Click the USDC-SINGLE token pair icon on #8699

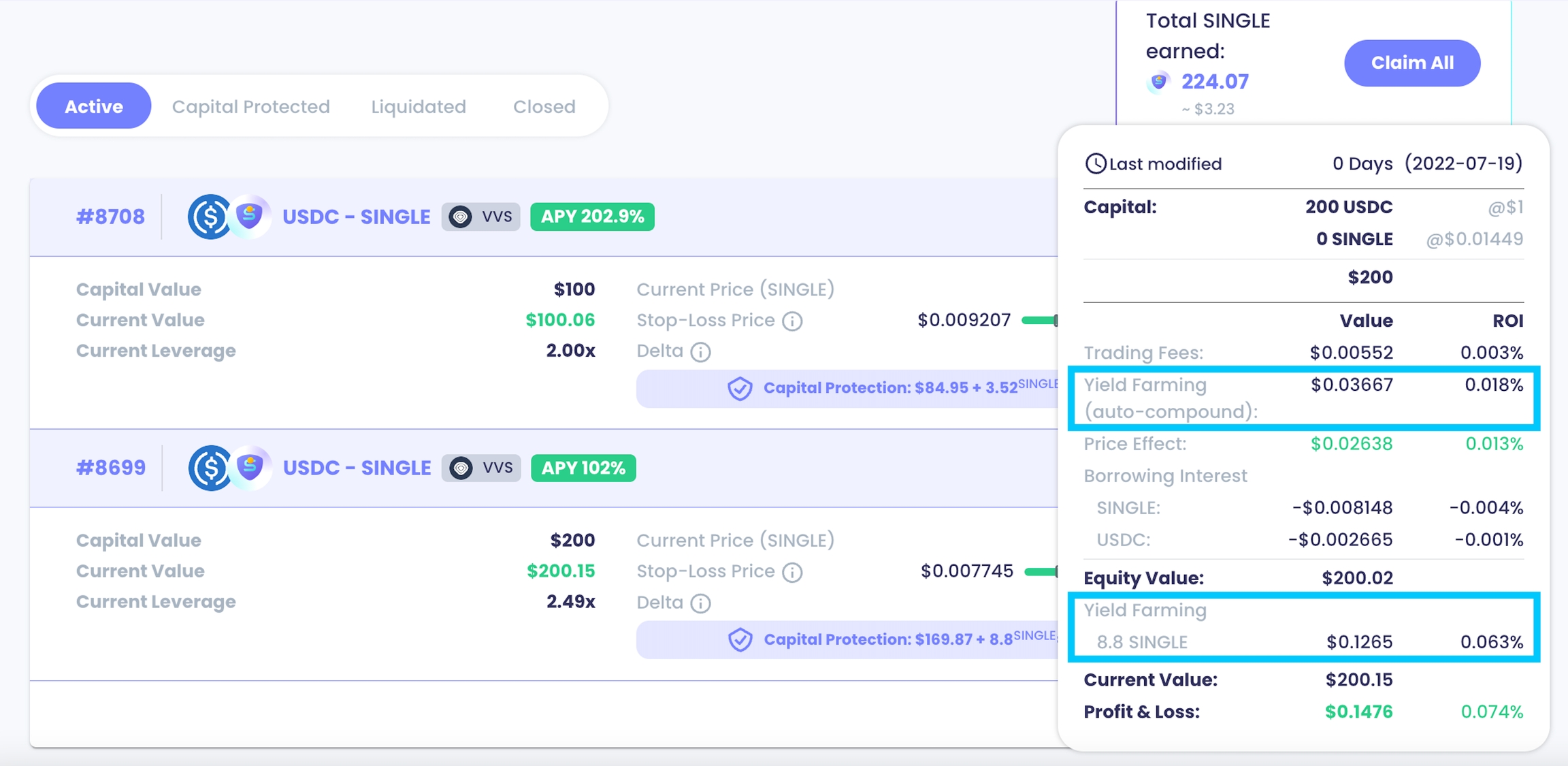pyautogui.click(x=229, y=468)
